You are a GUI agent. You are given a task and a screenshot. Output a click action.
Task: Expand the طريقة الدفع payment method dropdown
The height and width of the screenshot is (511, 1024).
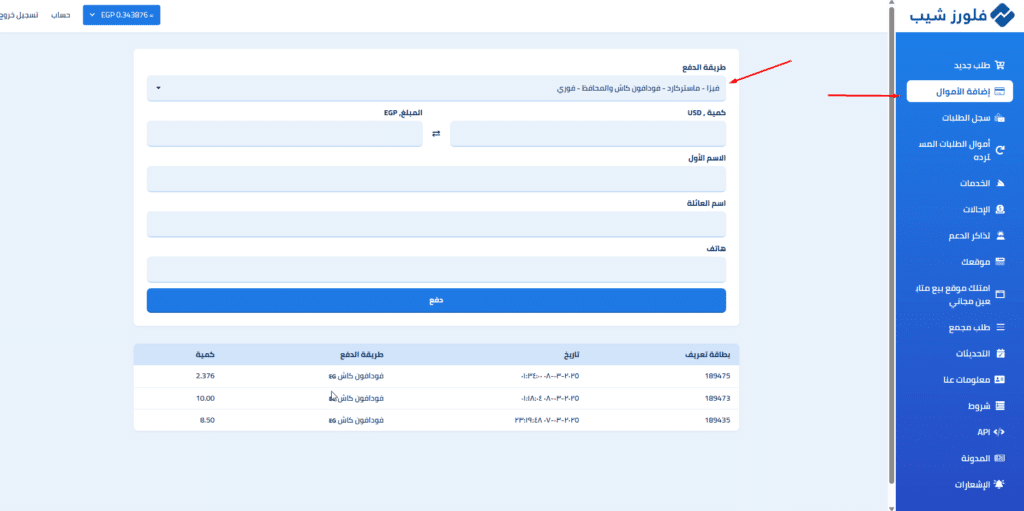(436, 88)
